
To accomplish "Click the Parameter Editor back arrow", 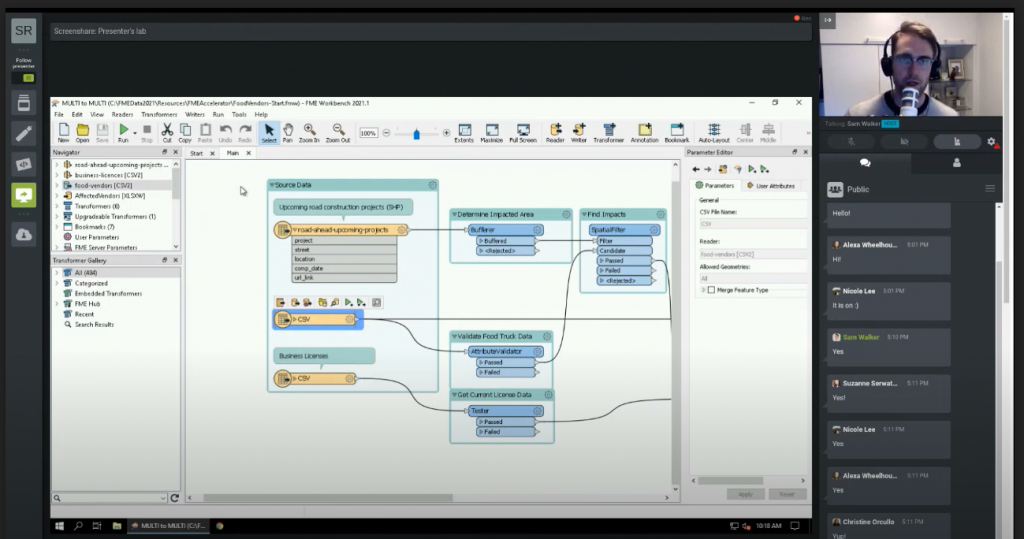I will (x=696, y=169).
